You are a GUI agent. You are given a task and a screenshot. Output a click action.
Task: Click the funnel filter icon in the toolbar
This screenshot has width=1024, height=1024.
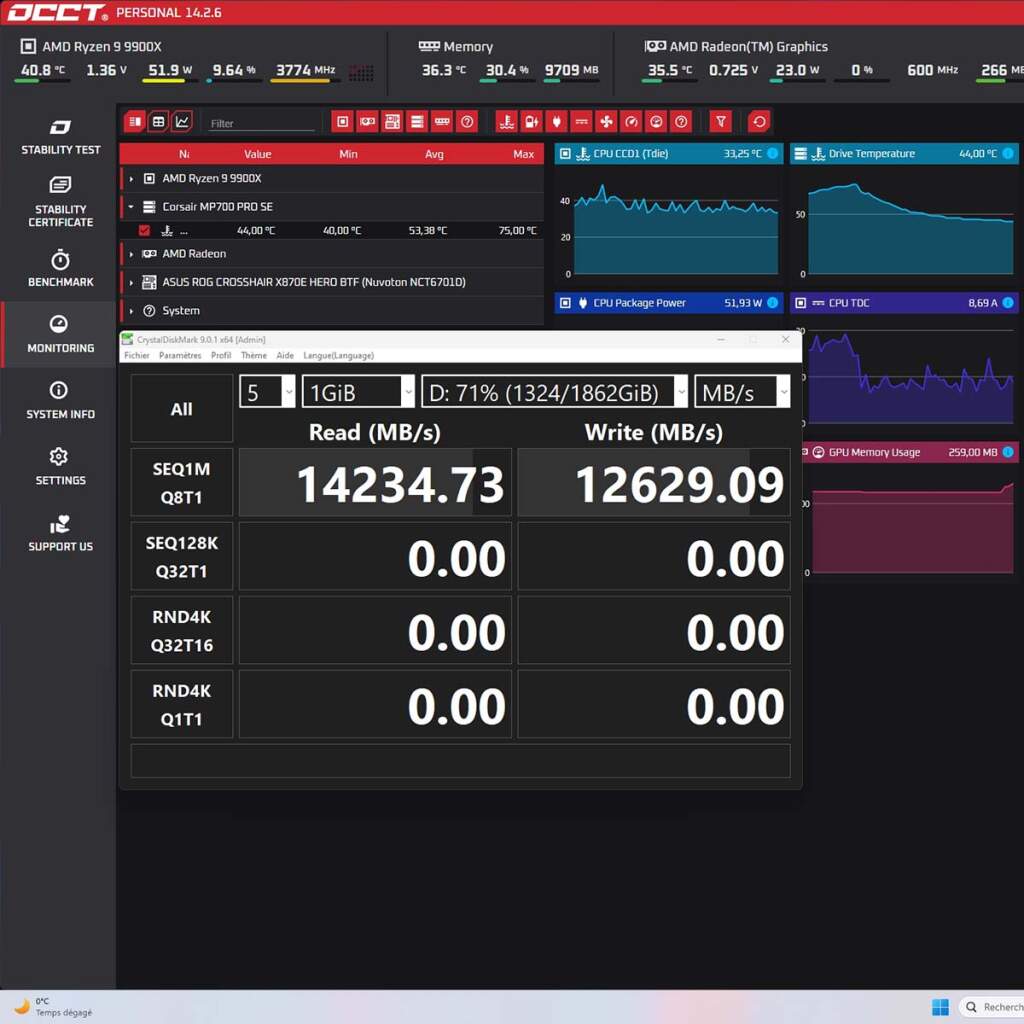pos(721,121)
